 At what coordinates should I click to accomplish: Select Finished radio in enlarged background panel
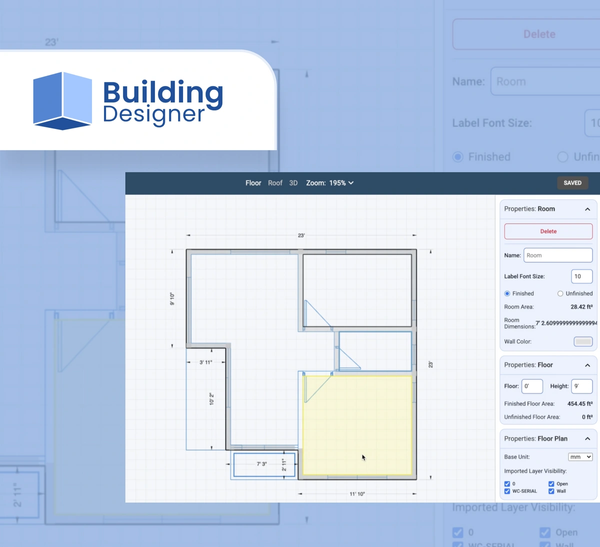458,157
